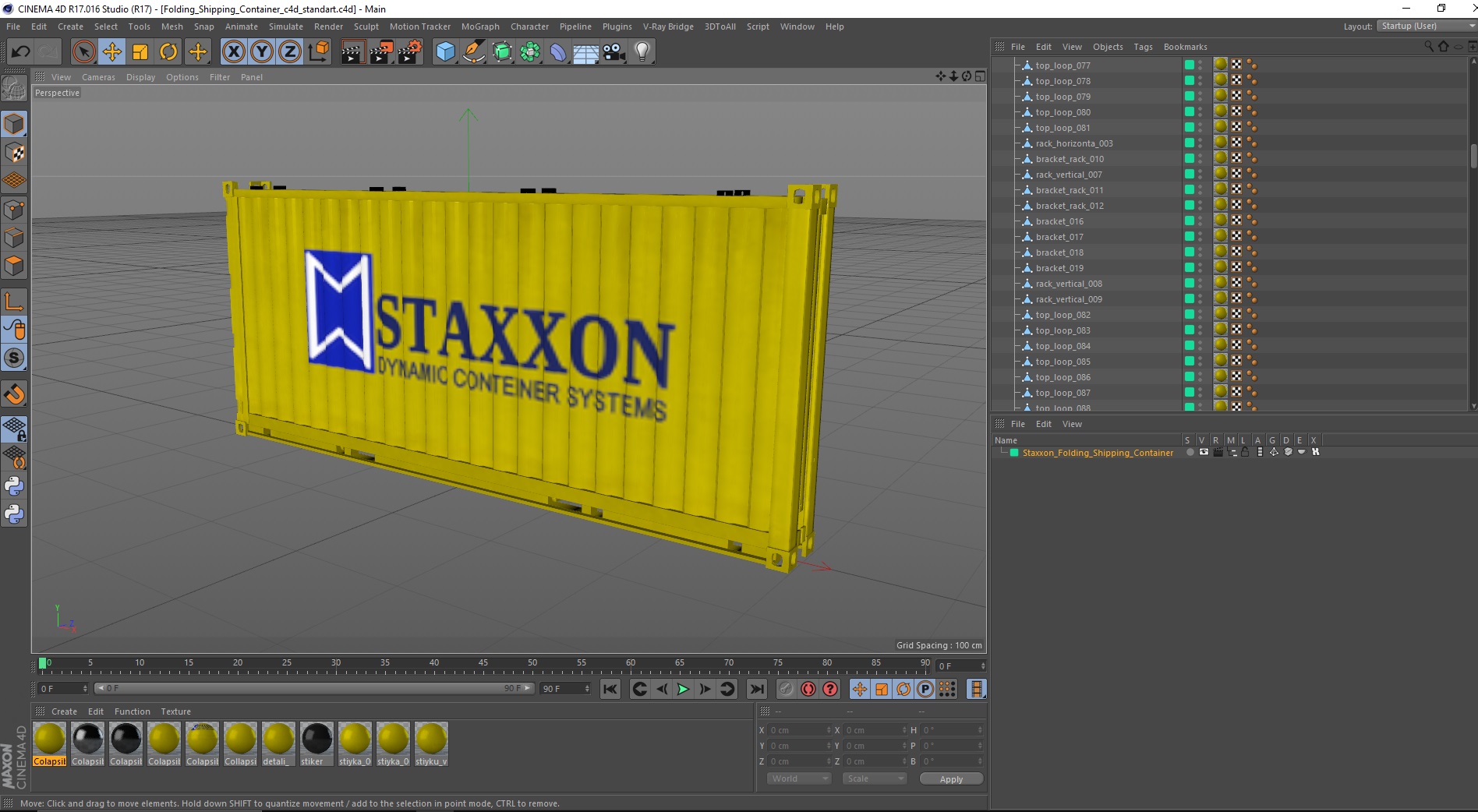Toggle Y axis lock
The width and height of the screenshot is (1478, 812).
click(x=262, y=52)
